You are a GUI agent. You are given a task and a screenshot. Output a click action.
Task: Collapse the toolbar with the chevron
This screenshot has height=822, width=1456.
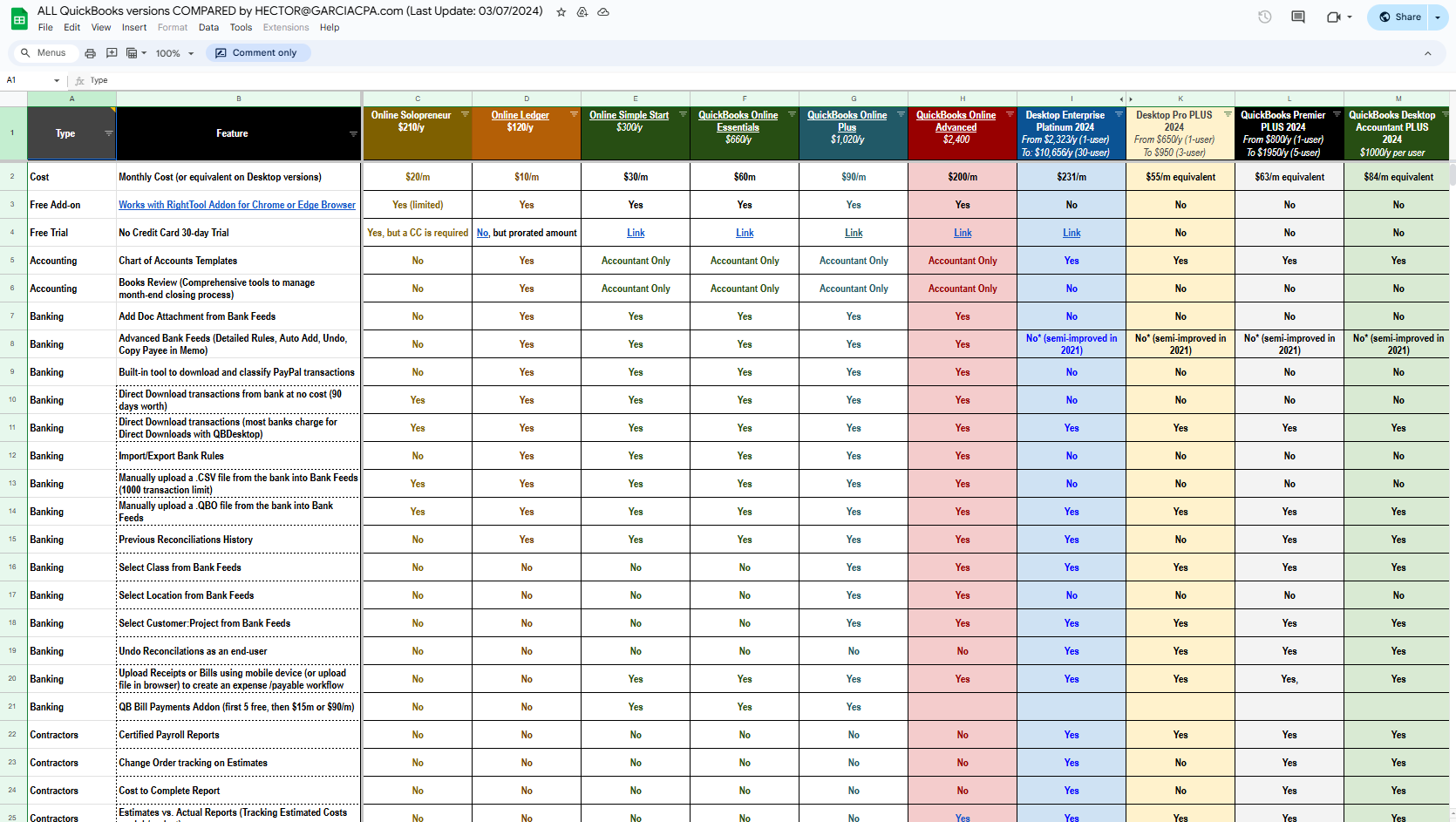click(x=1428, y=53)
